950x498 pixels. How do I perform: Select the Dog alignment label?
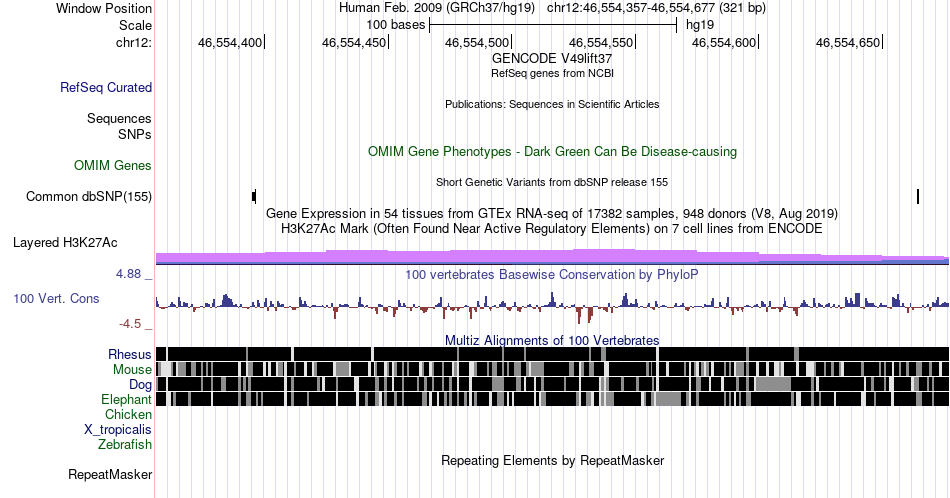(x=141, y=385)
